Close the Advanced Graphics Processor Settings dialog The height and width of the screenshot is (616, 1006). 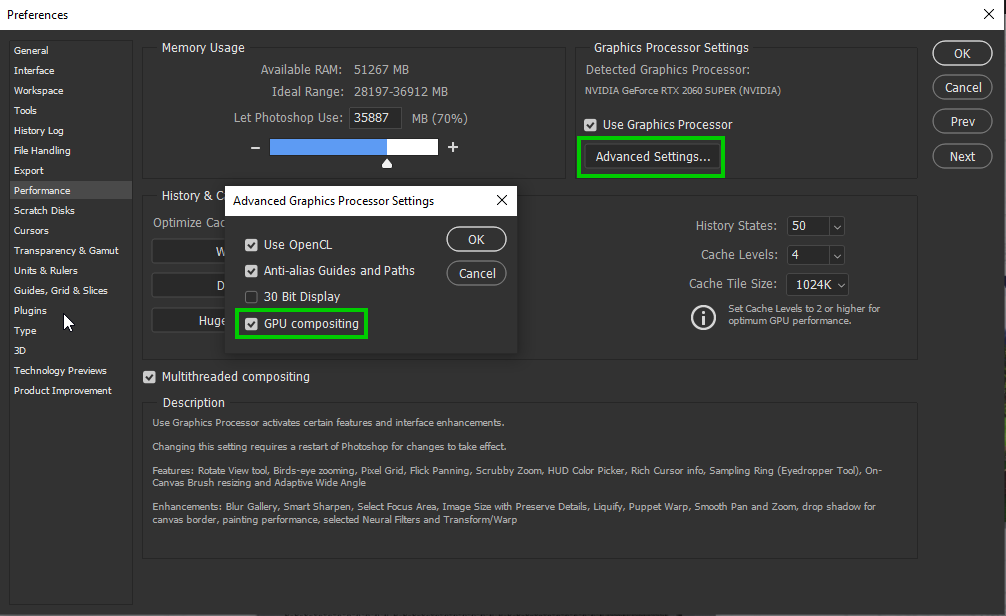coord(502,200)
